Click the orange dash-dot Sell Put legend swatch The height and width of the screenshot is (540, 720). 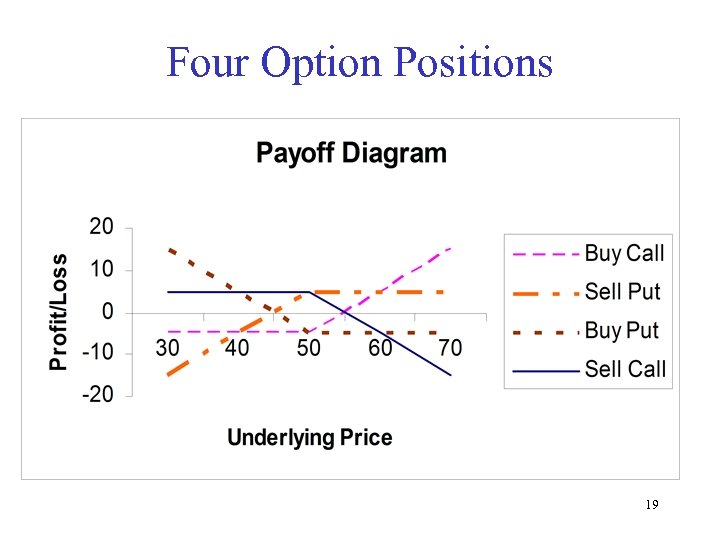pyautogui.click(x=545, y=293)
